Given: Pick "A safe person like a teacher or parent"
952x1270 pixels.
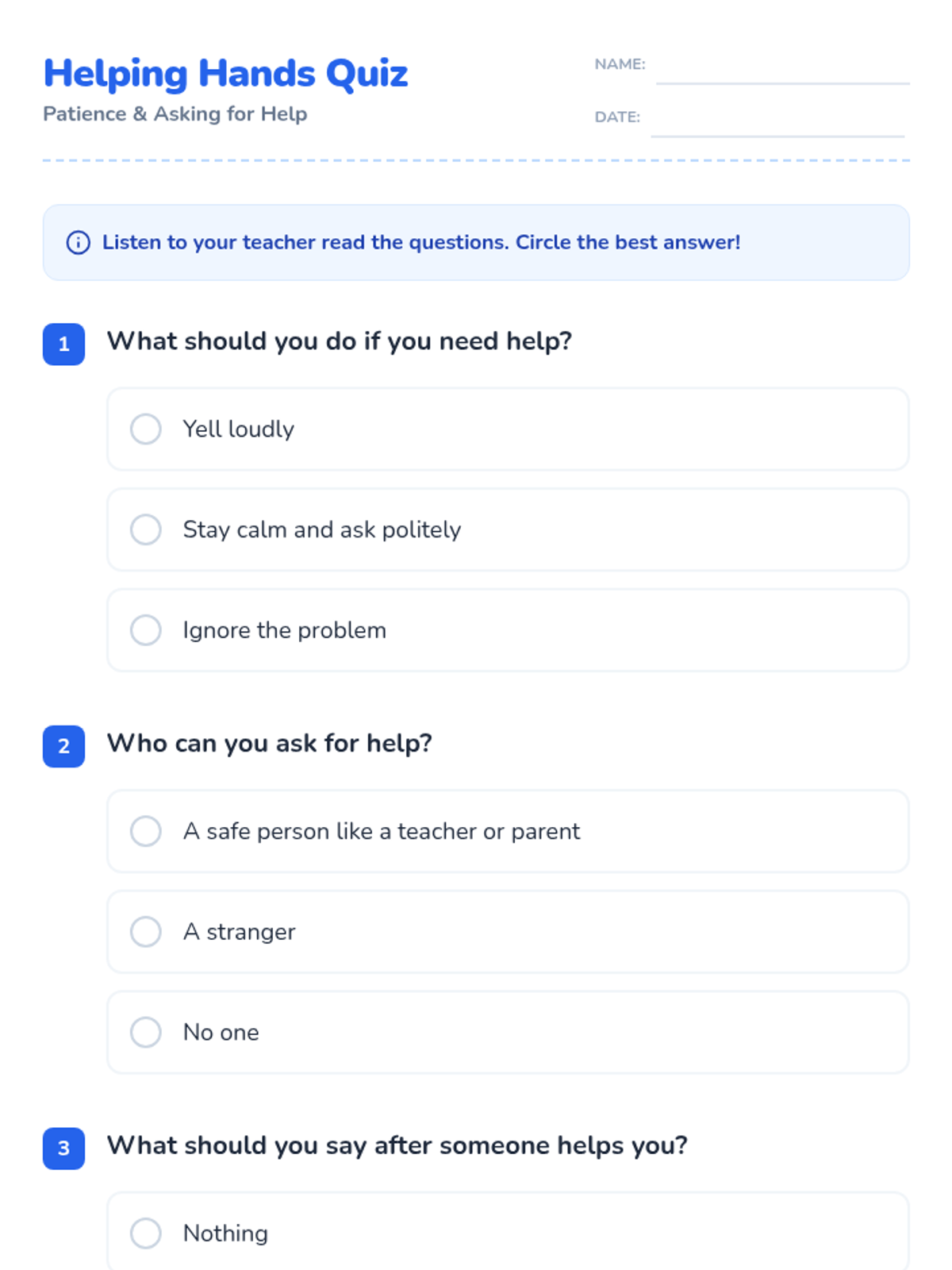Looking at the screenshot, I should [146, 831].
